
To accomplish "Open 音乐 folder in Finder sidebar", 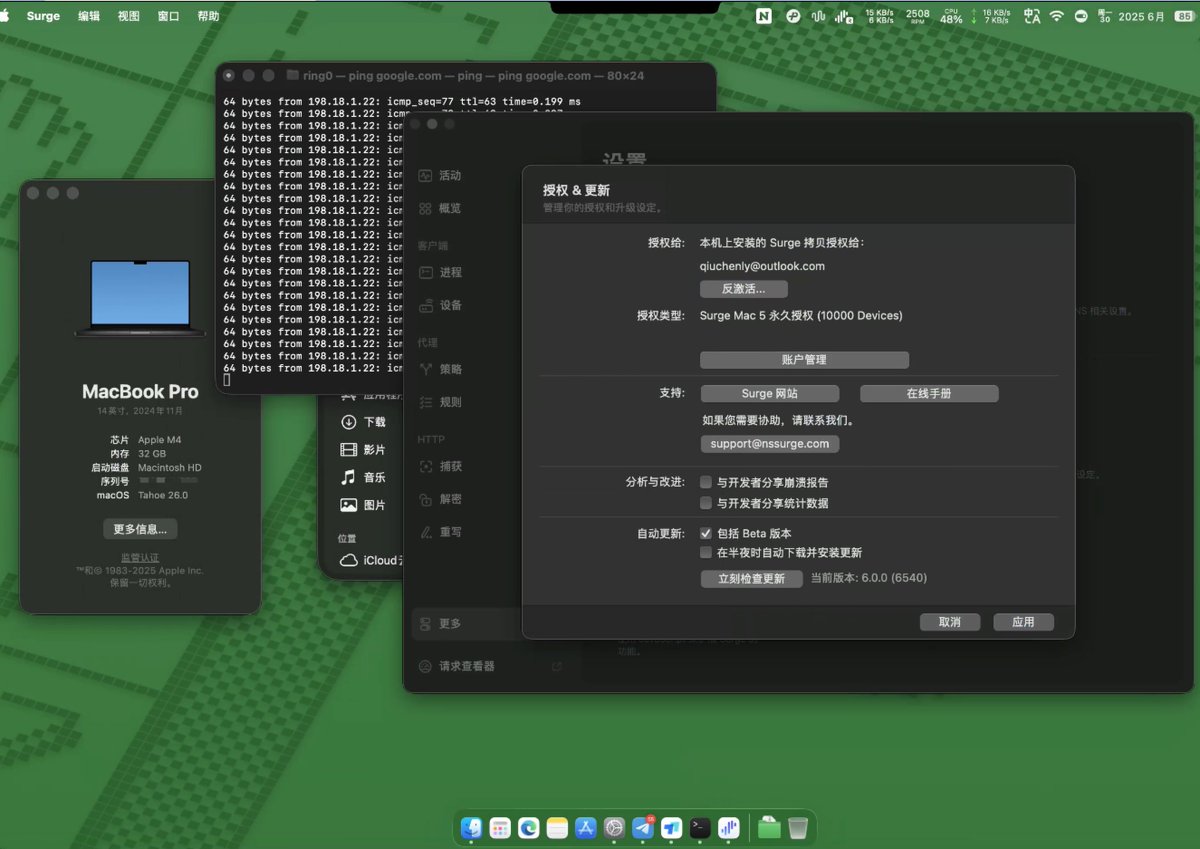I will tap(363, 477).
